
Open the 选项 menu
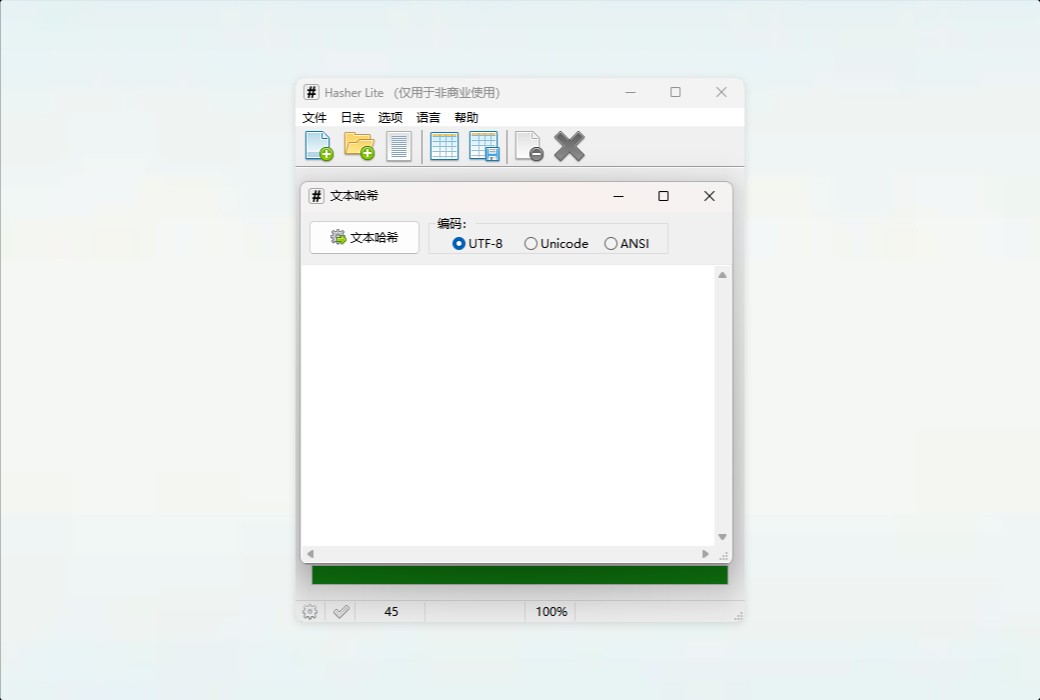(389, 117)
